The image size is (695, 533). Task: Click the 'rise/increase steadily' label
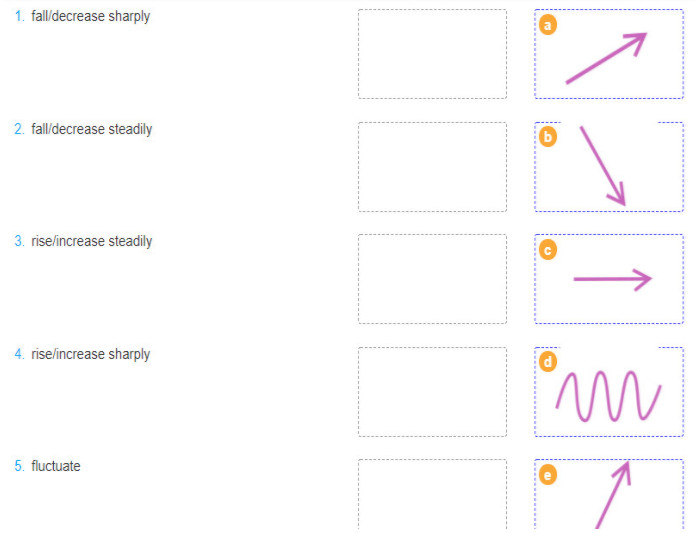[x=92, y=242]
